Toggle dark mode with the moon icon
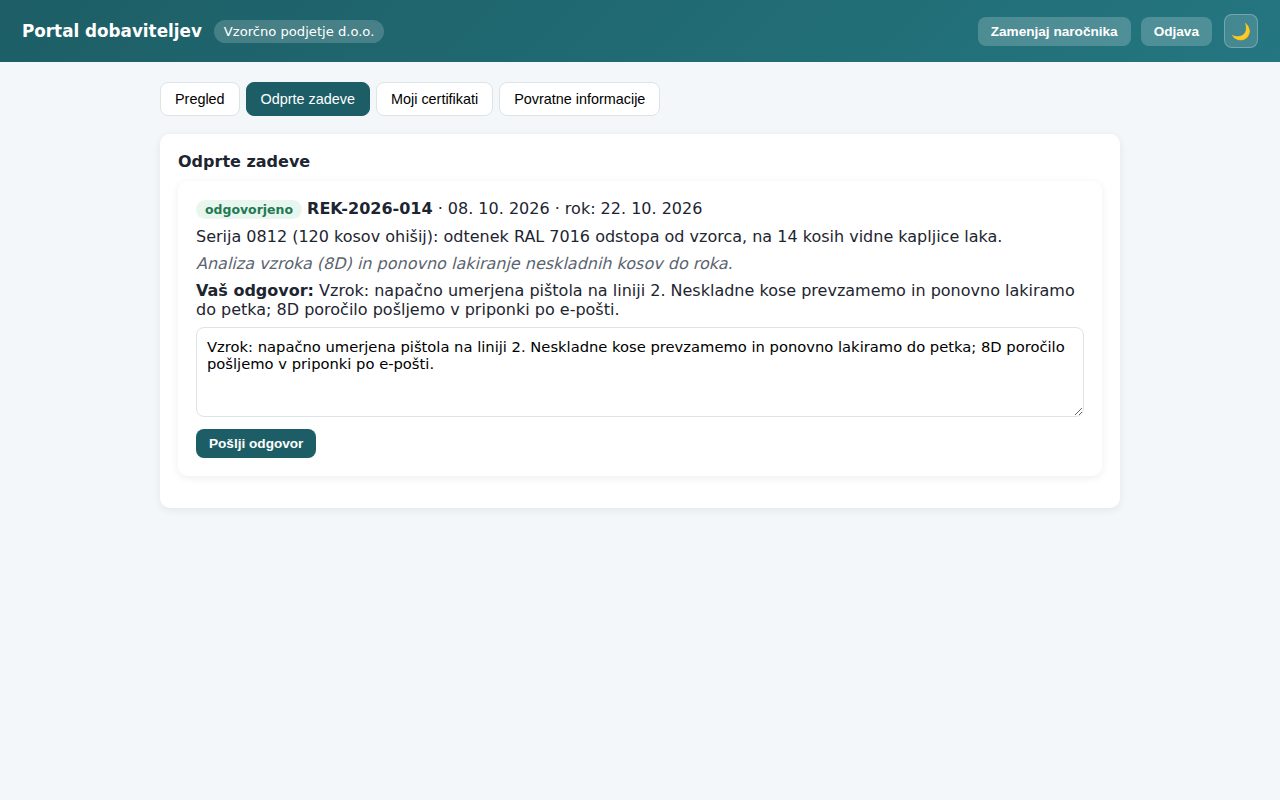Viewport: 1280px width, 800px height. [1241, 31]
